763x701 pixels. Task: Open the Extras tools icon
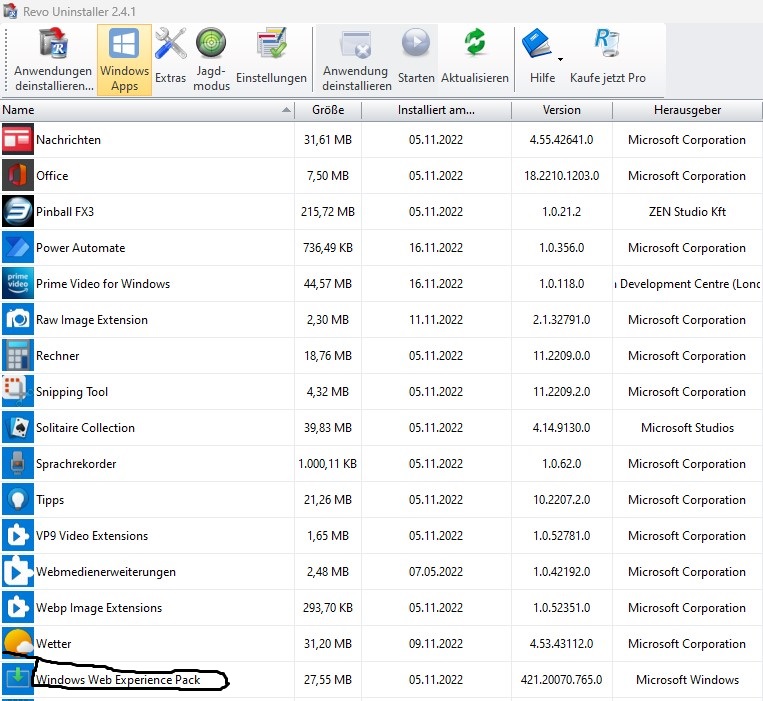pos(170,44)
